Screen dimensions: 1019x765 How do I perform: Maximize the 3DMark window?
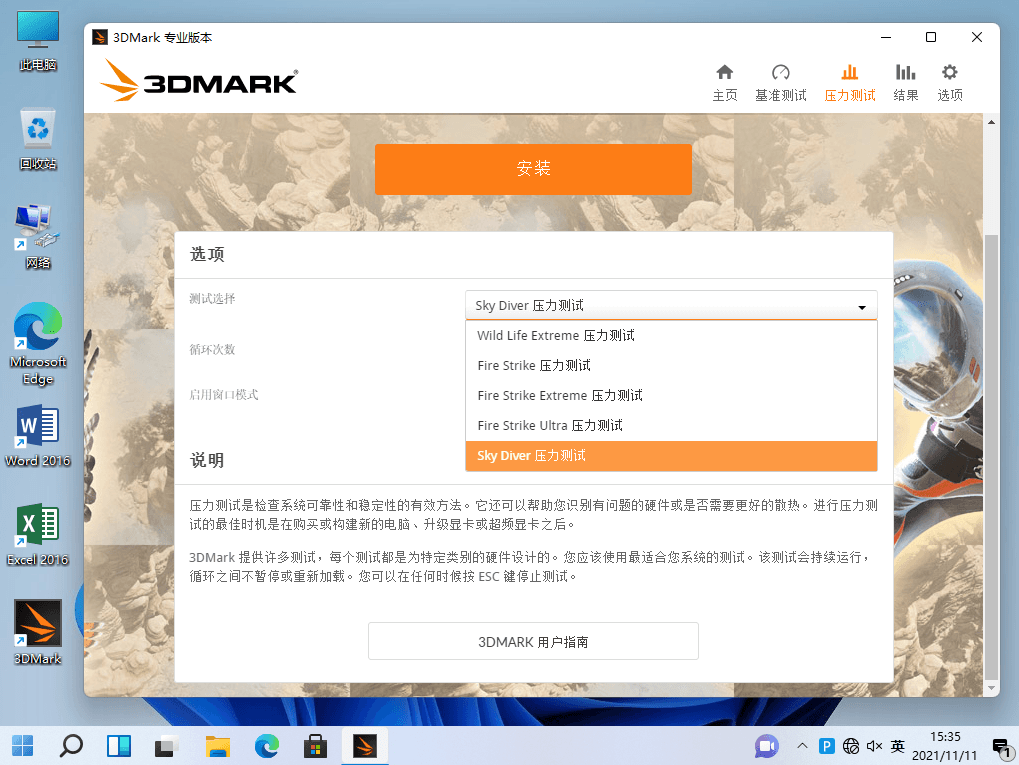point(931,37)
